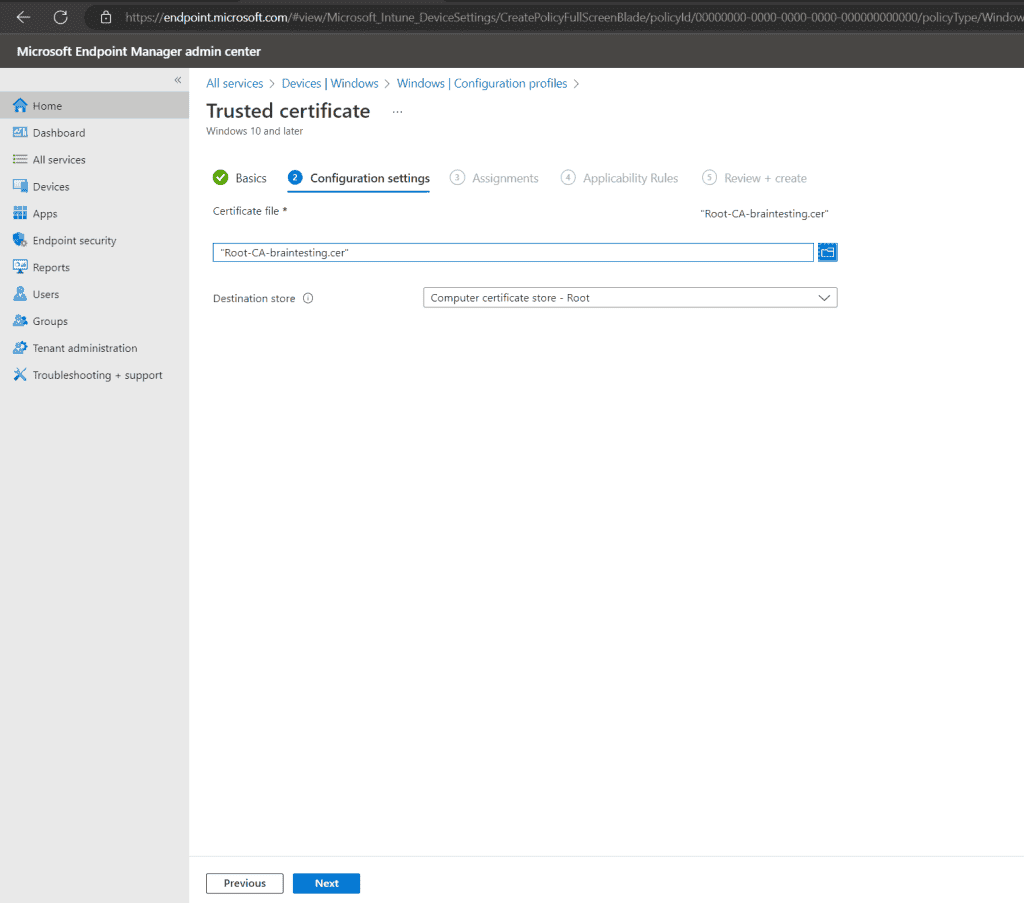Open the Dashboard from the sidebar

pyautogui.click(x=60, y=132)
